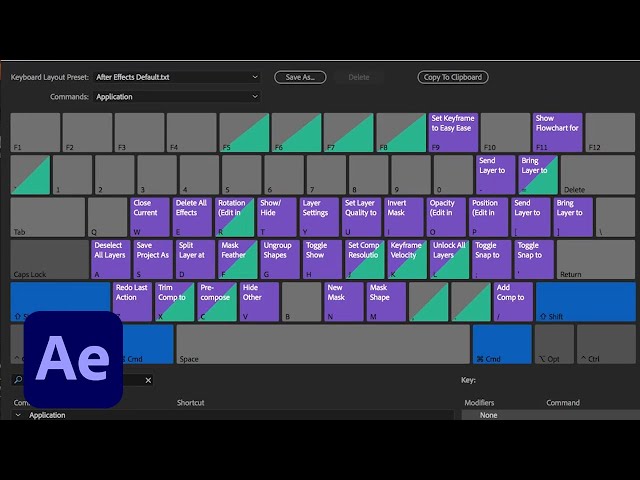The image size is (640, 480).
Task: Select the F7 key
Action: coord(349,133)
